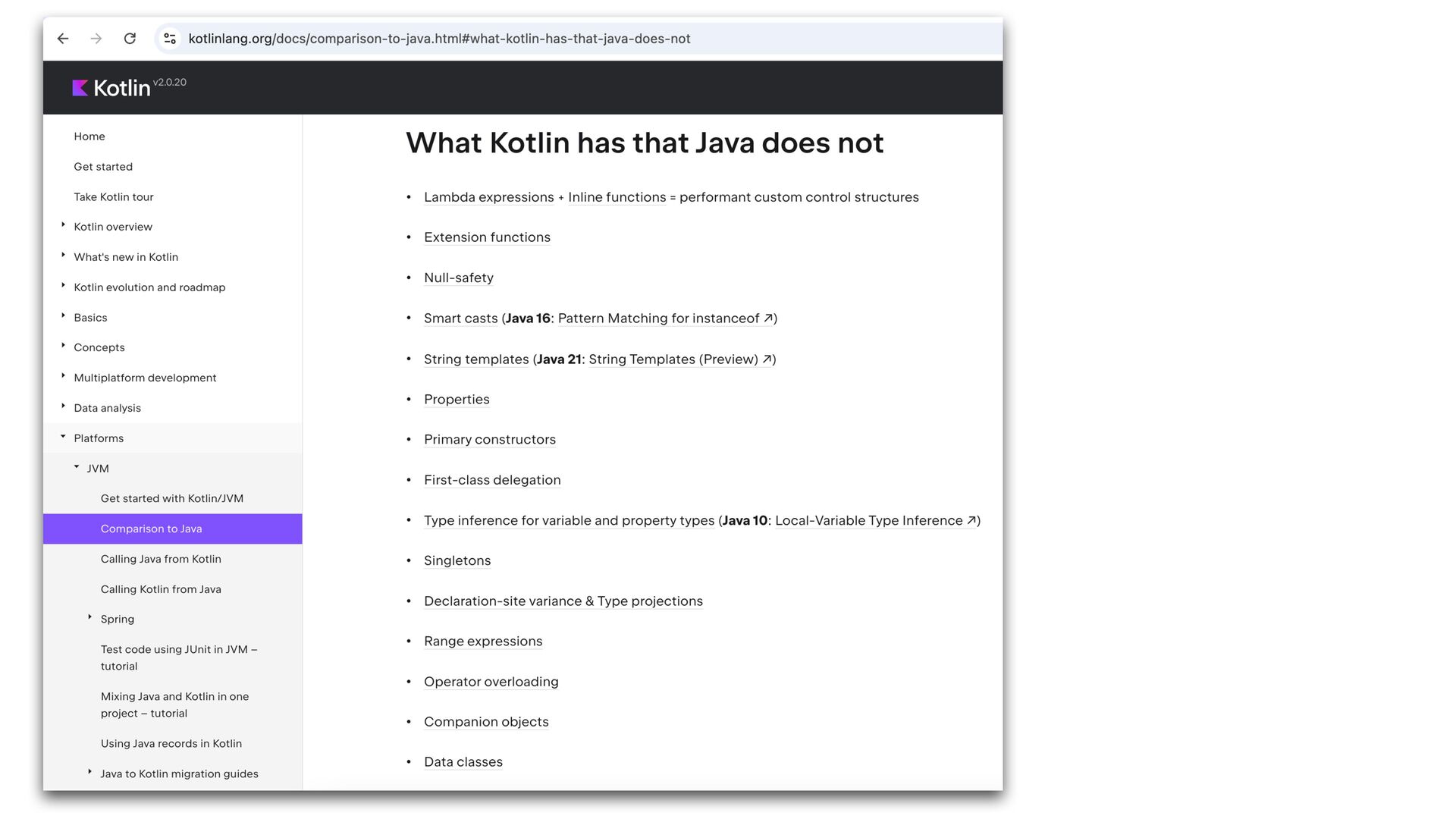Expand Java to Kotlin migration guides arrow
This screenshot has height=819, width=1456.
point(89,773)
